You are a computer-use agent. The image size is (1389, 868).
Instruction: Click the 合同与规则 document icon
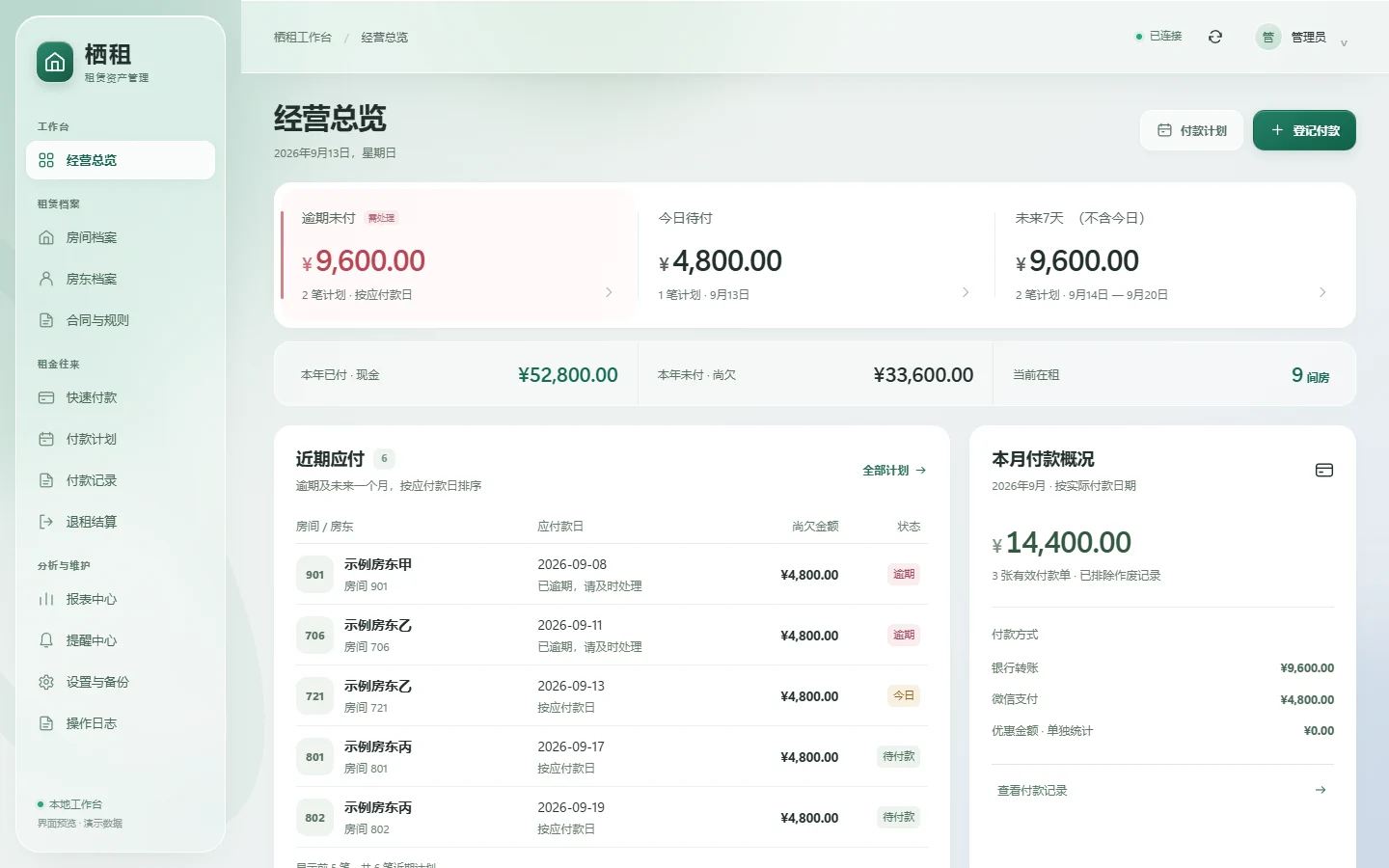pos(46,320)
